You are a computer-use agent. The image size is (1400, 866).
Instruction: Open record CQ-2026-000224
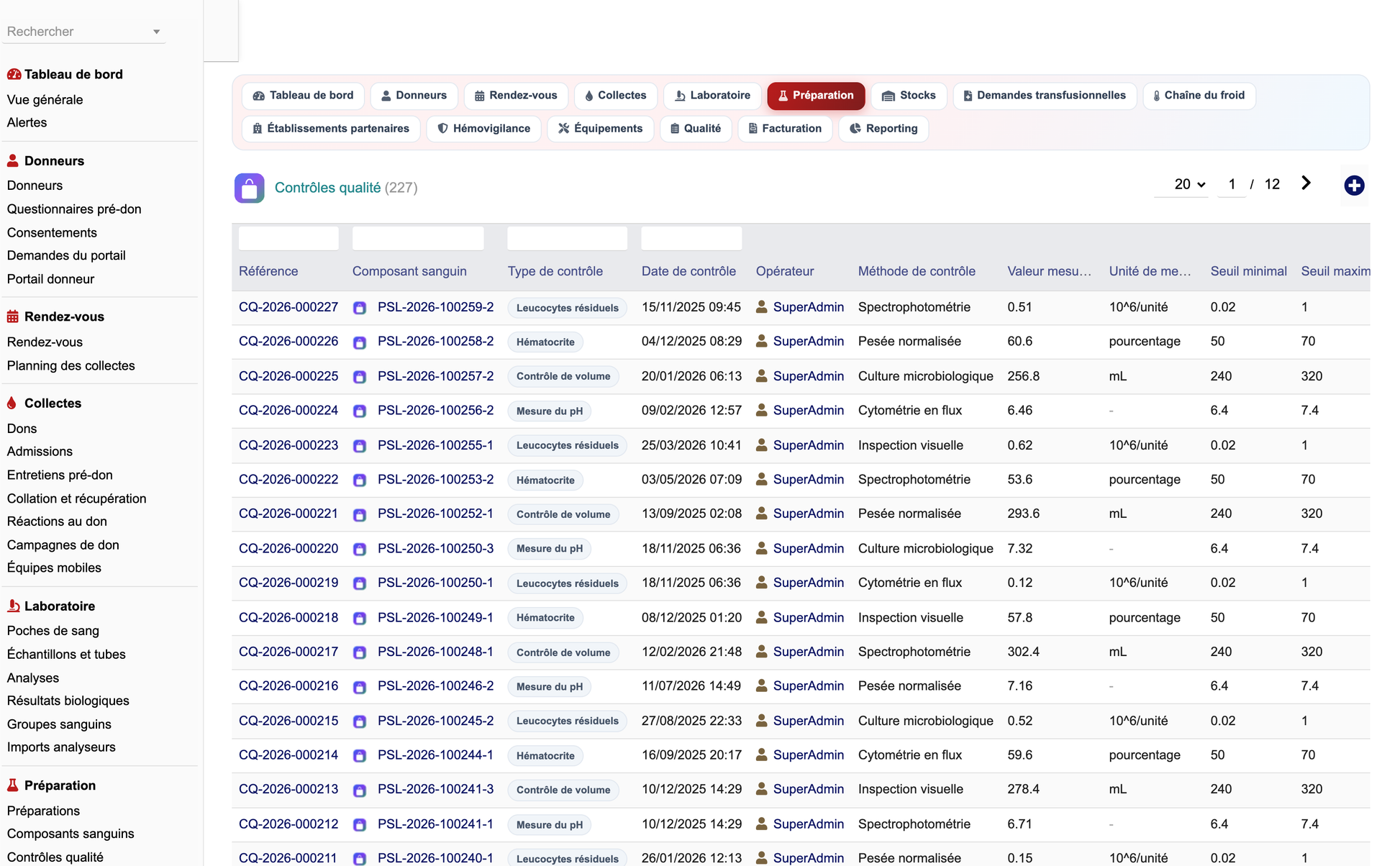tap(288, 411)
